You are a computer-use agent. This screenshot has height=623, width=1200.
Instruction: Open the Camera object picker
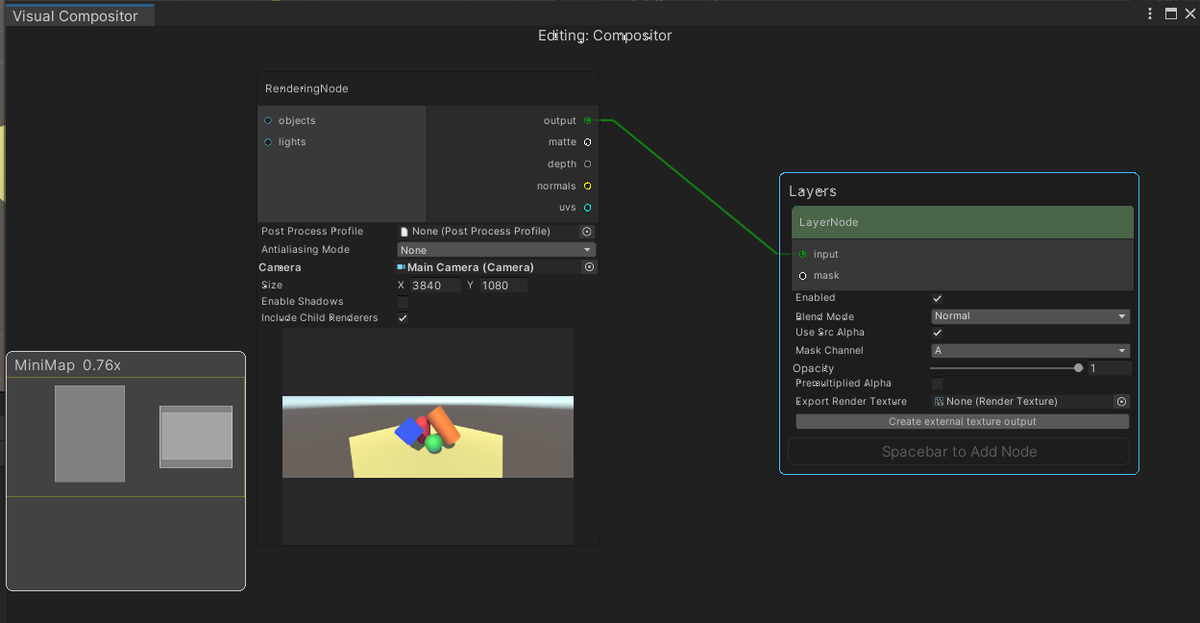point(589,266)
